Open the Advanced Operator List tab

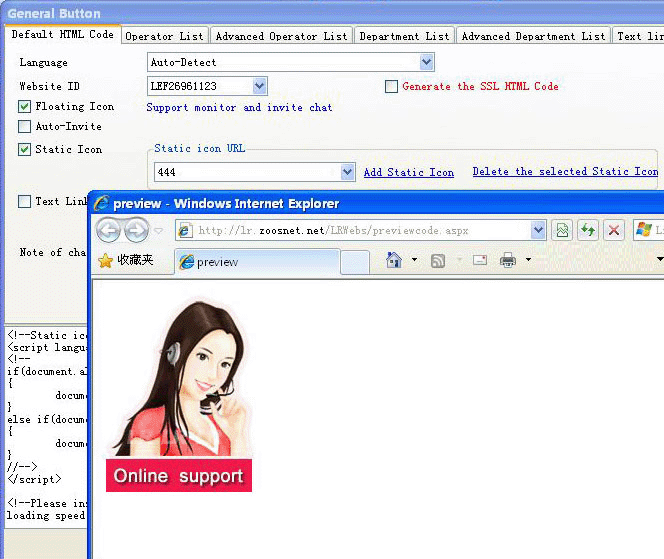click(282, 36)
